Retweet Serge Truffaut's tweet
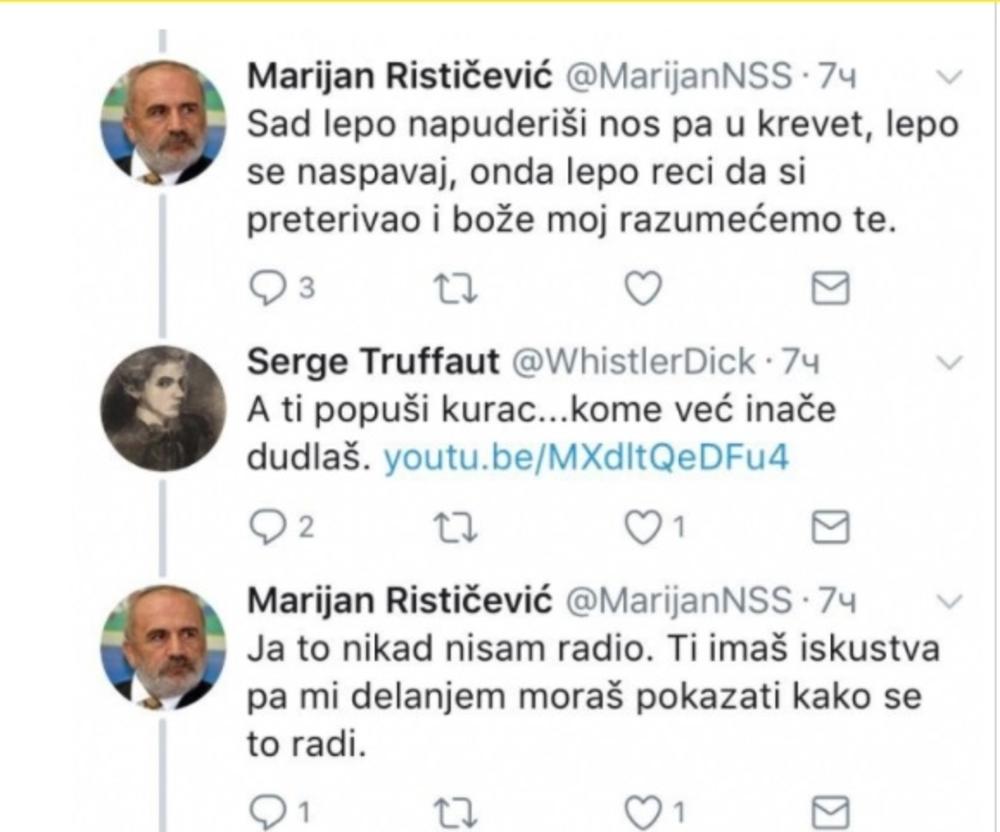 [x=456, y=526]
